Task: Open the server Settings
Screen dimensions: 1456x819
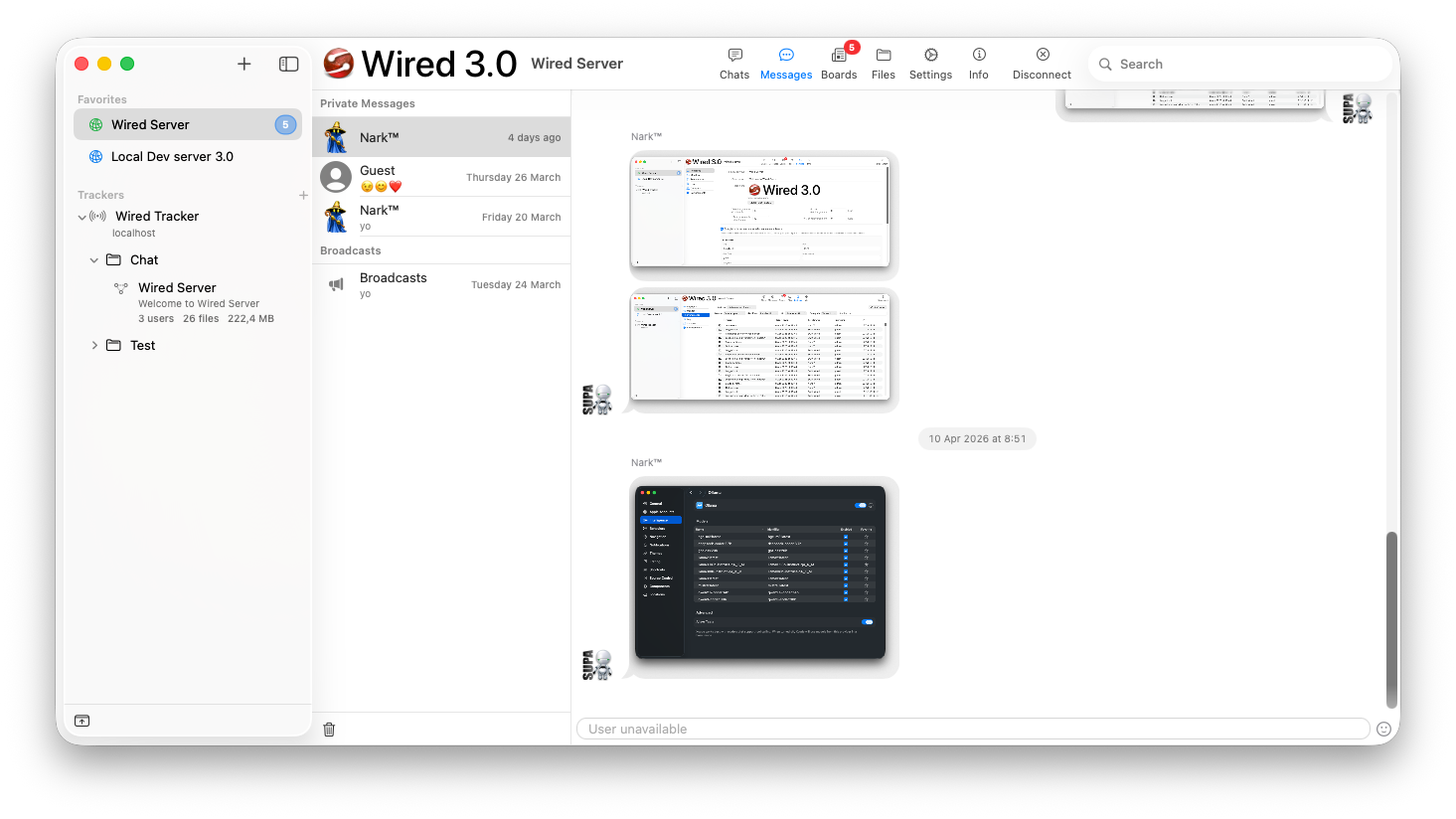Action: (930, 63)
